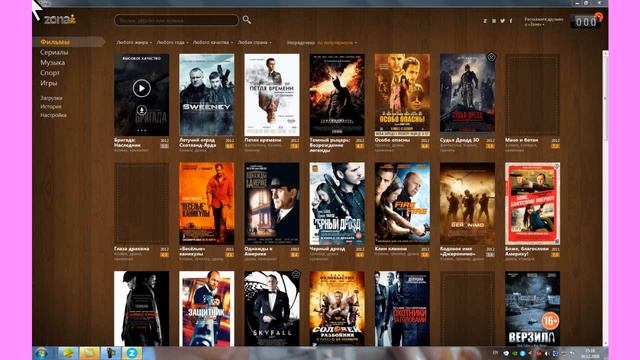Open История in the sidebar
This screenshot has height=360, width=640.
51,107
